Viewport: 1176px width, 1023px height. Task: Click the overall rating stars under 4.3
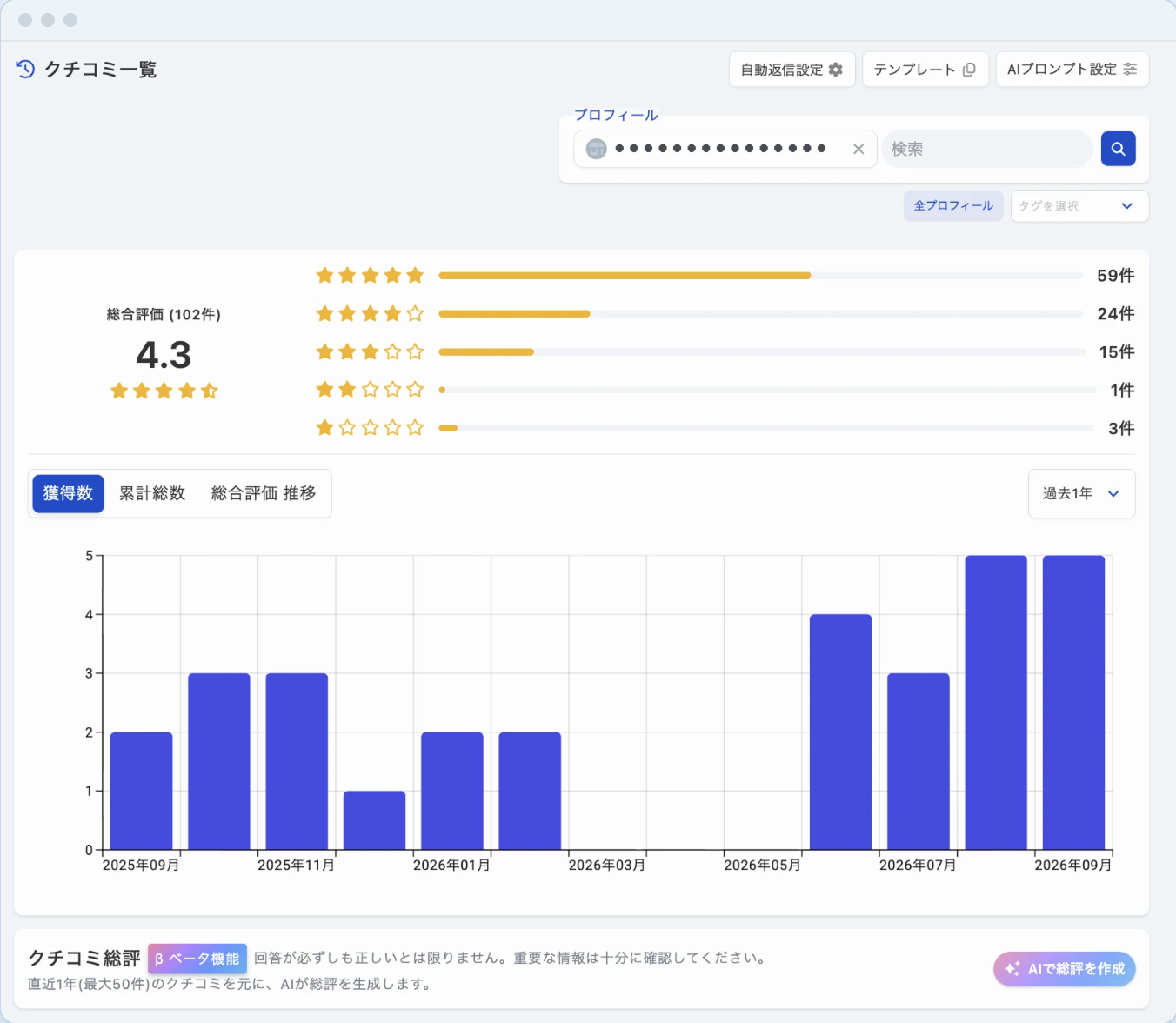pyautogui.click(x=164, y=391)
